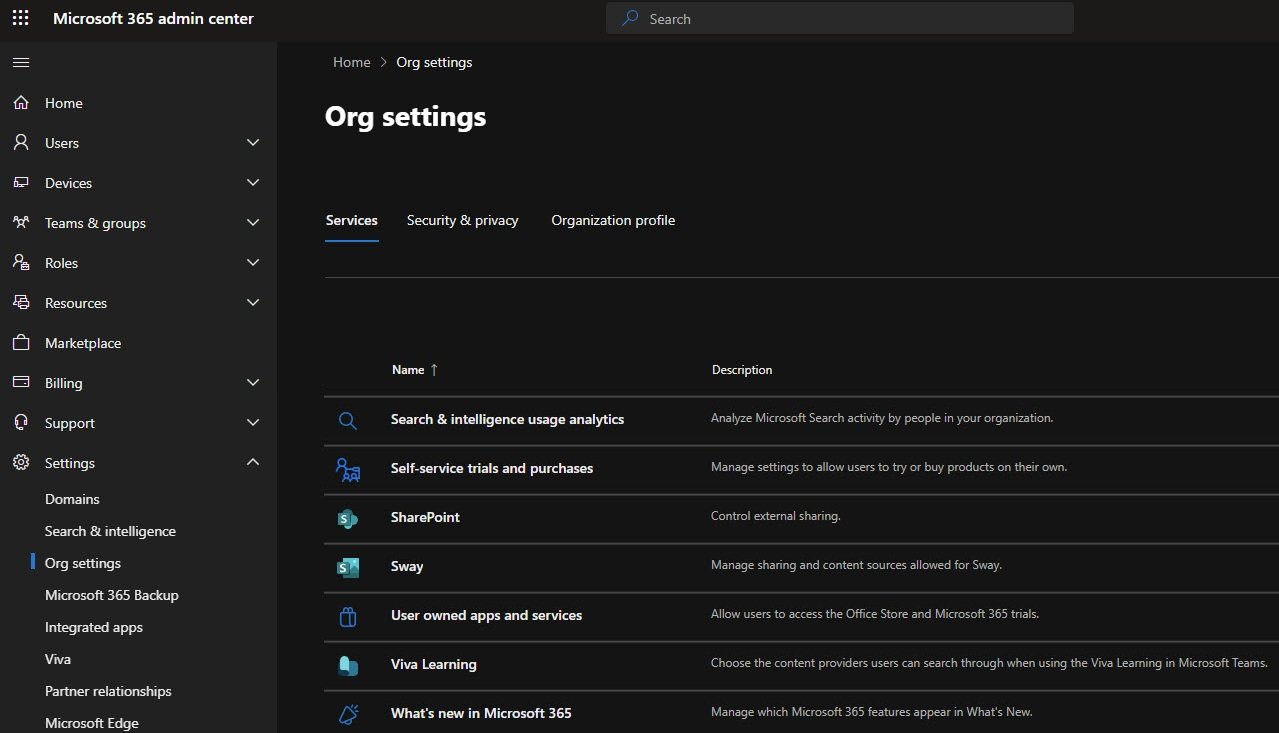Click the Viva Learning icon

(347, 665)
